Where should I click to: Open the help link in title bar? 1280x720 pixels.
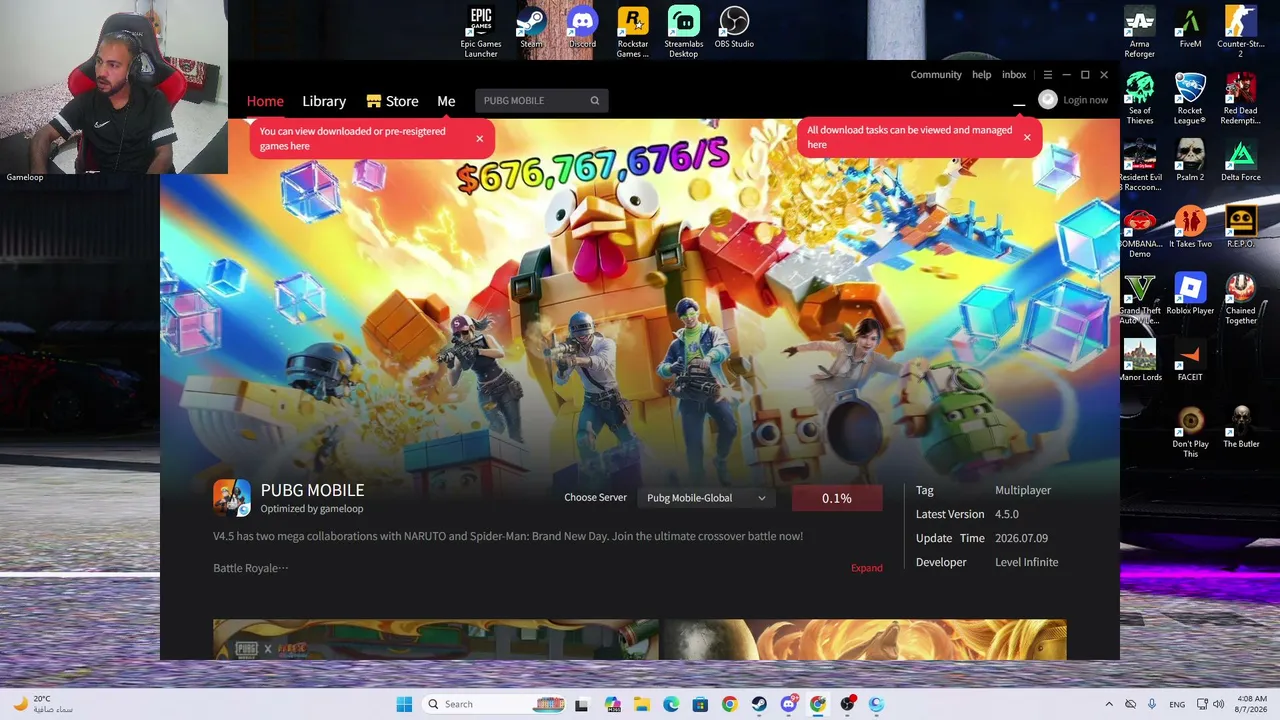tap(982, 75)
